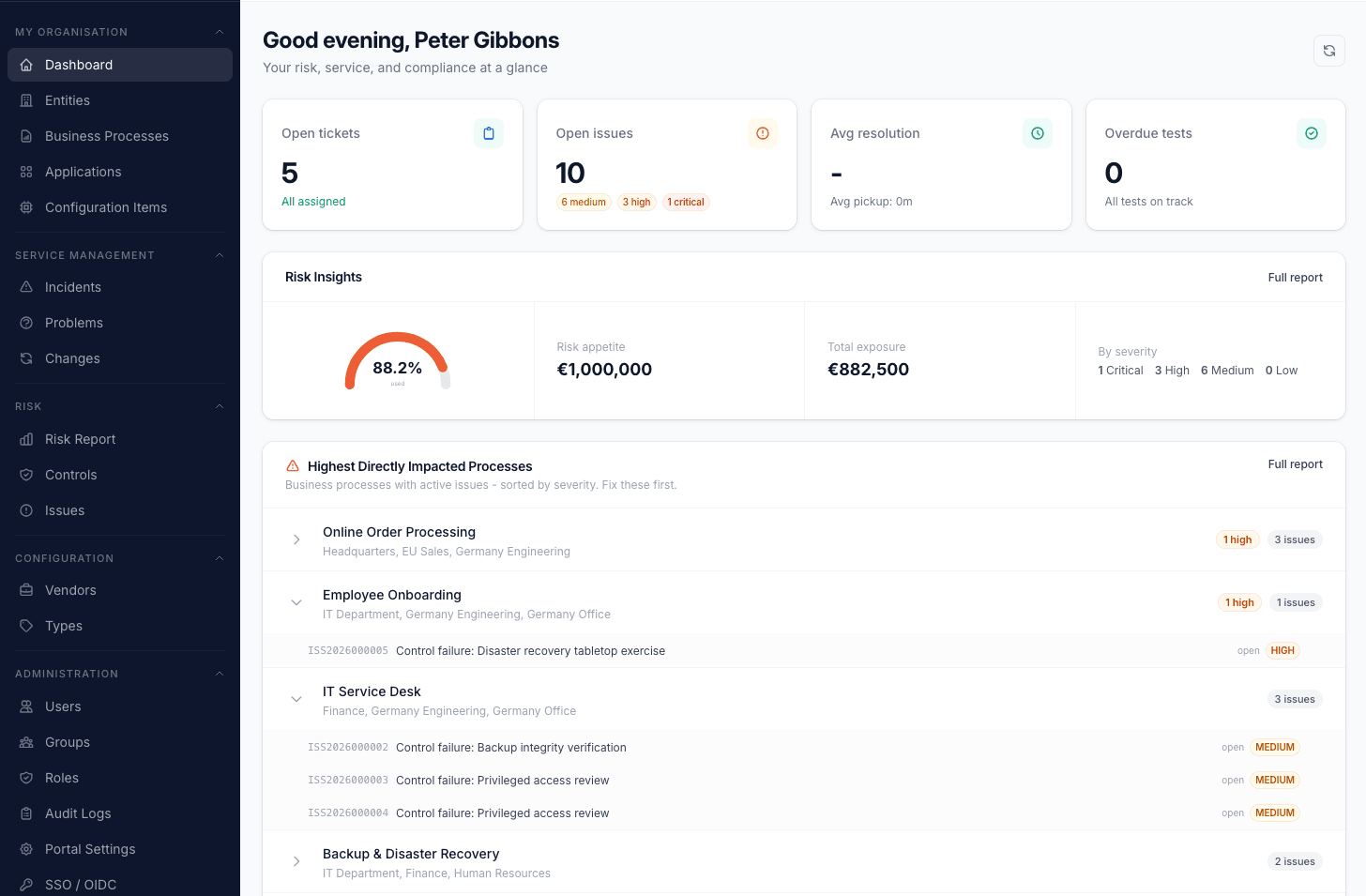Select Portal Settings in the sidebar
Image resolution: width=1366 pixels, height=896 pixels.
point(91,849)
